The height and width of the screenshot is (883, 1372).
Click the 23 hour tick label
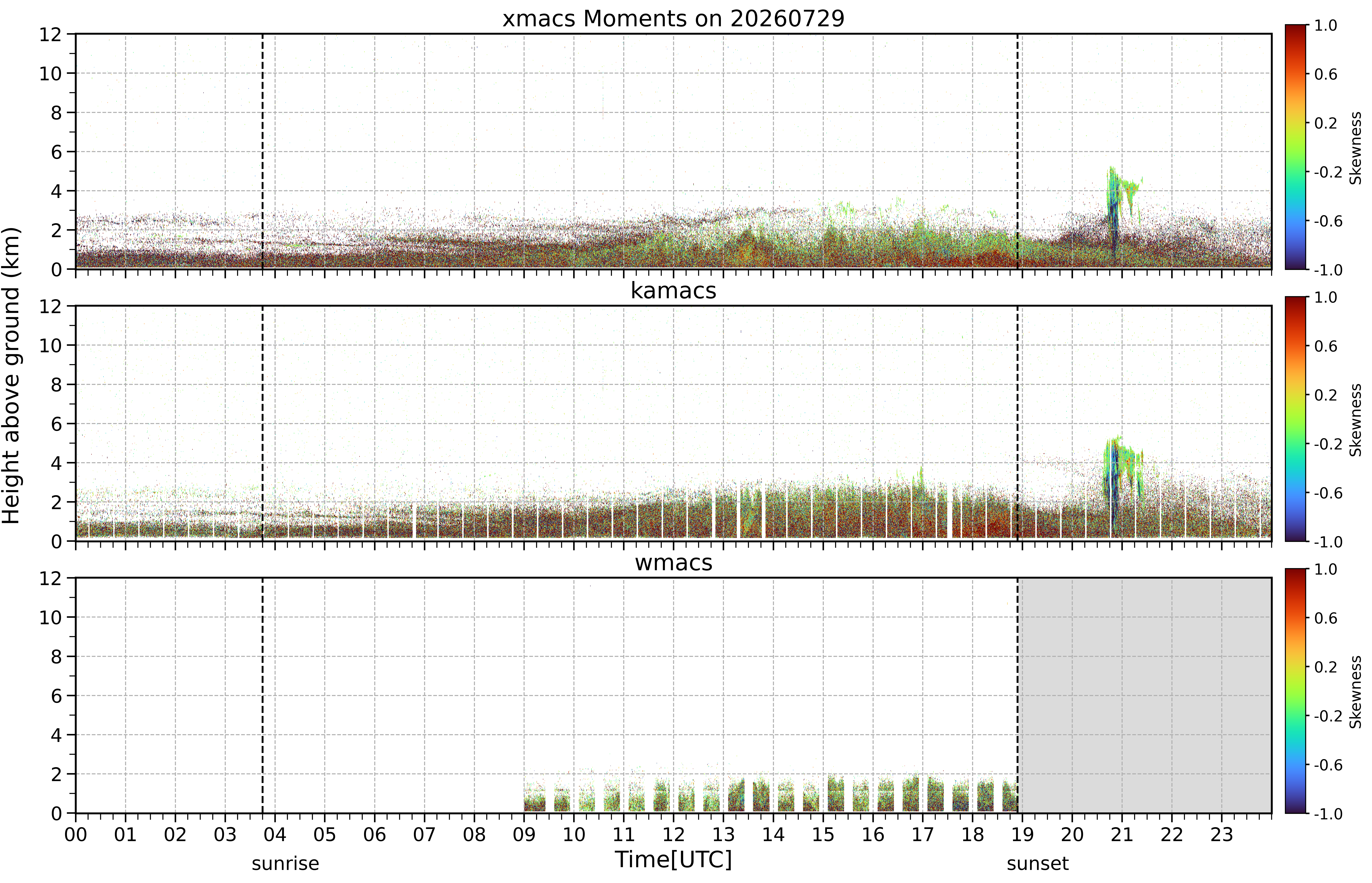click(x=1221, y=834)
